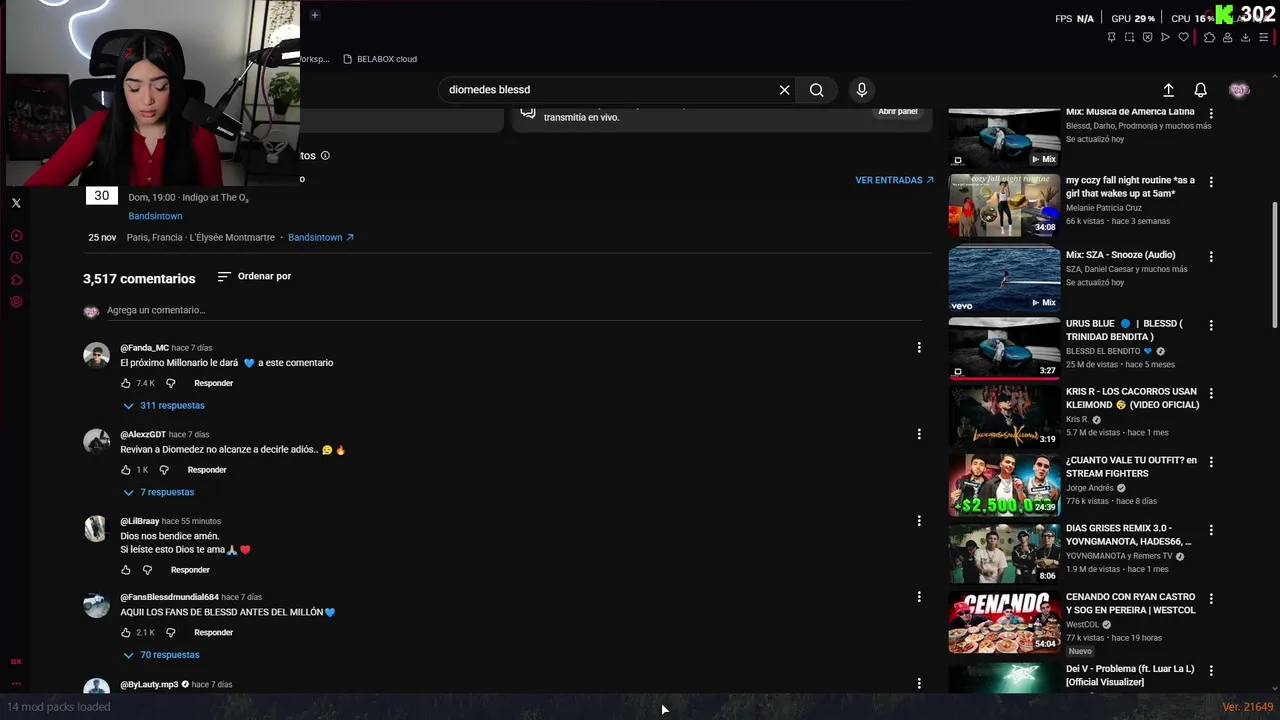Like the comment by @LilBraay

126,570
